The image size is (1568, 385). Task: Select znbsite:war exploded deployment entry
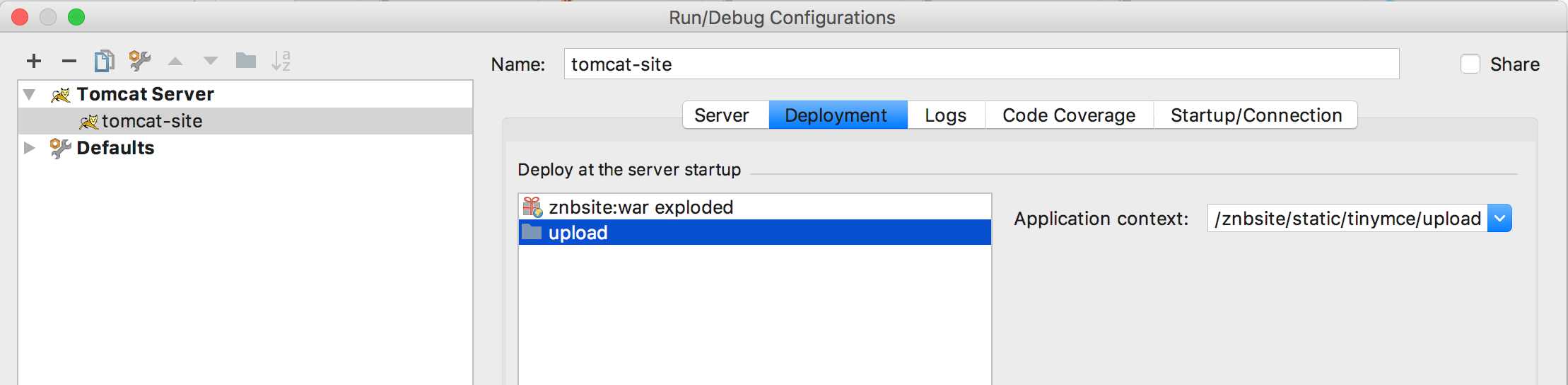(755, 207)
